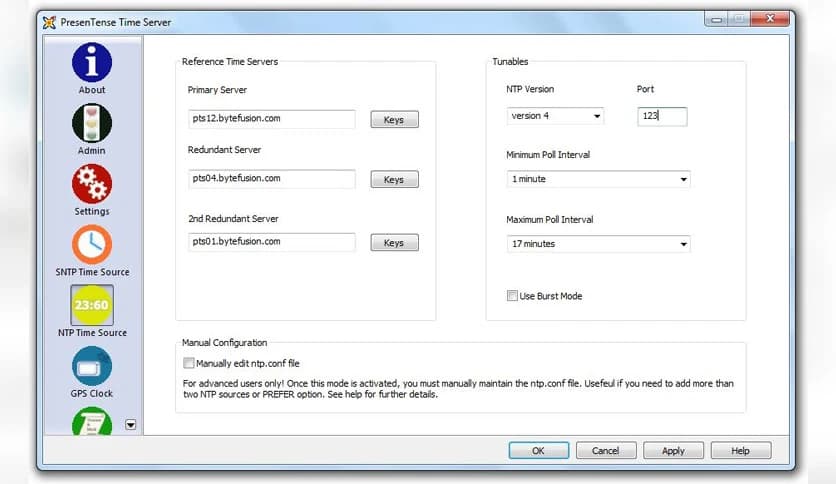
Task: Open the NTP Version dropdown
Action: pos(554,116)
